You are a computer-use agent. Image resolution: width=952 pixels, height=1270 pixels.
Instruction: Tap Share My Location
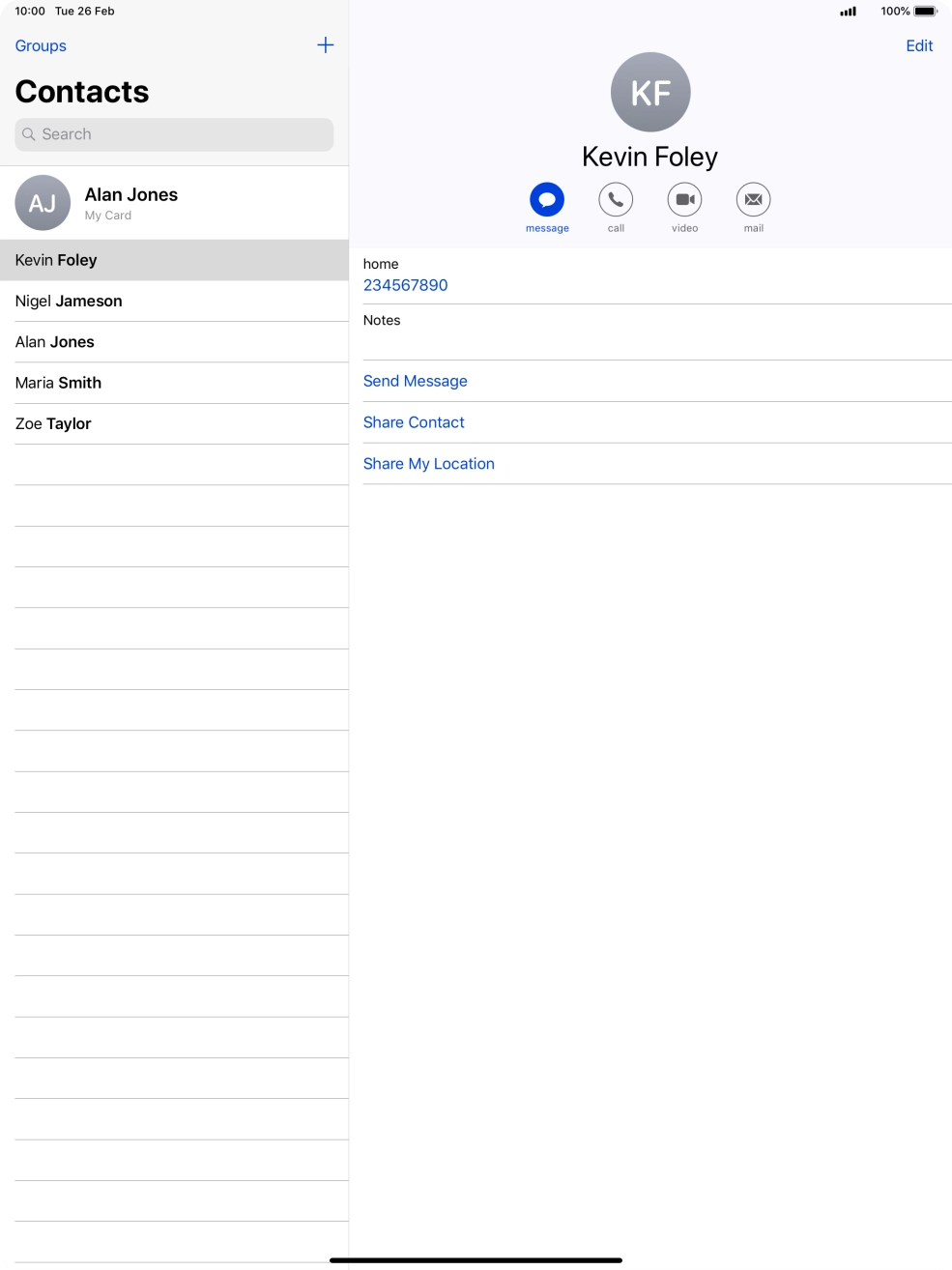[x=428, y=463]
